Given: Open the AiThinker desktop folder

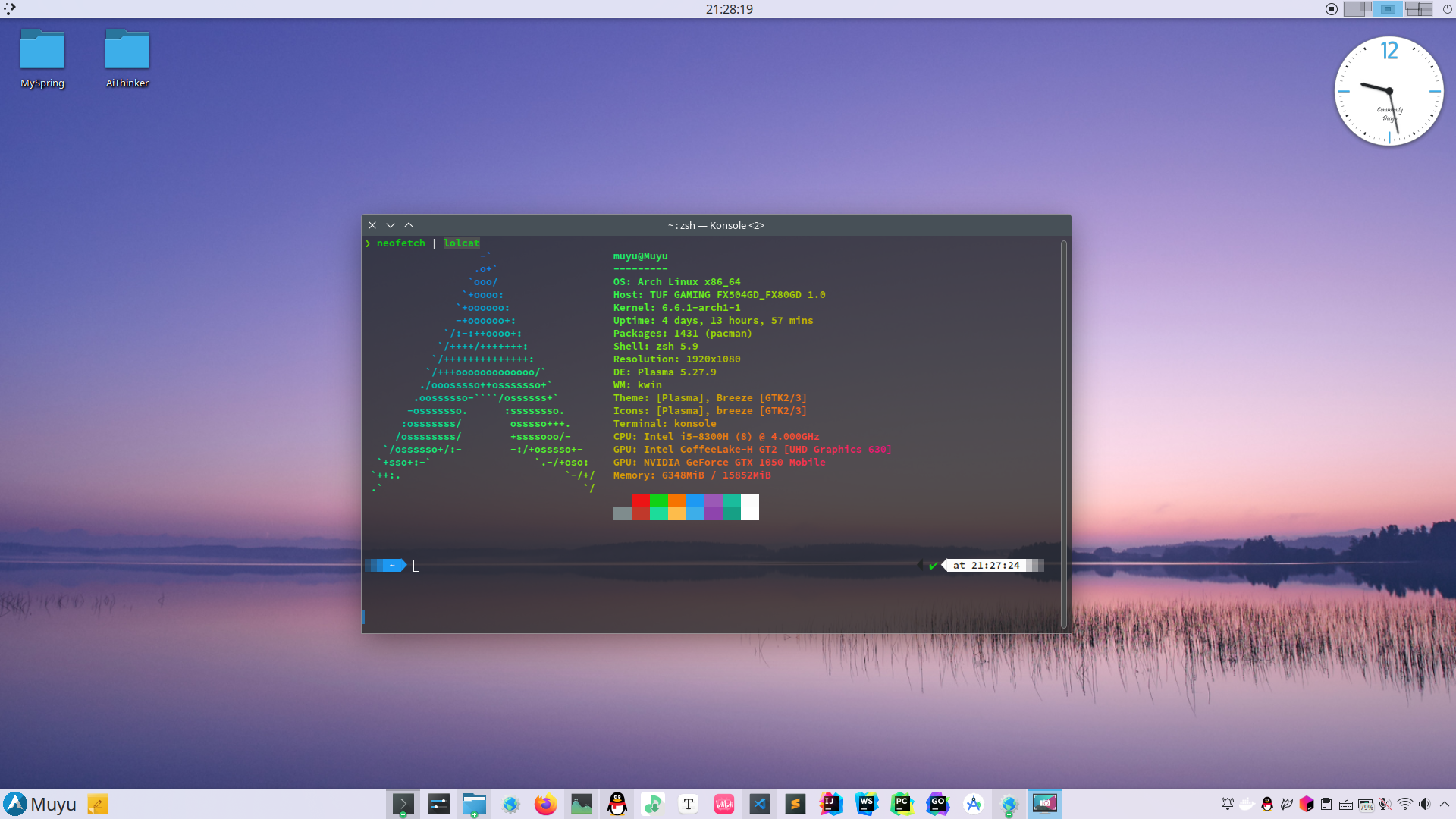Looking at the screenshot, I should click(127, 59).
